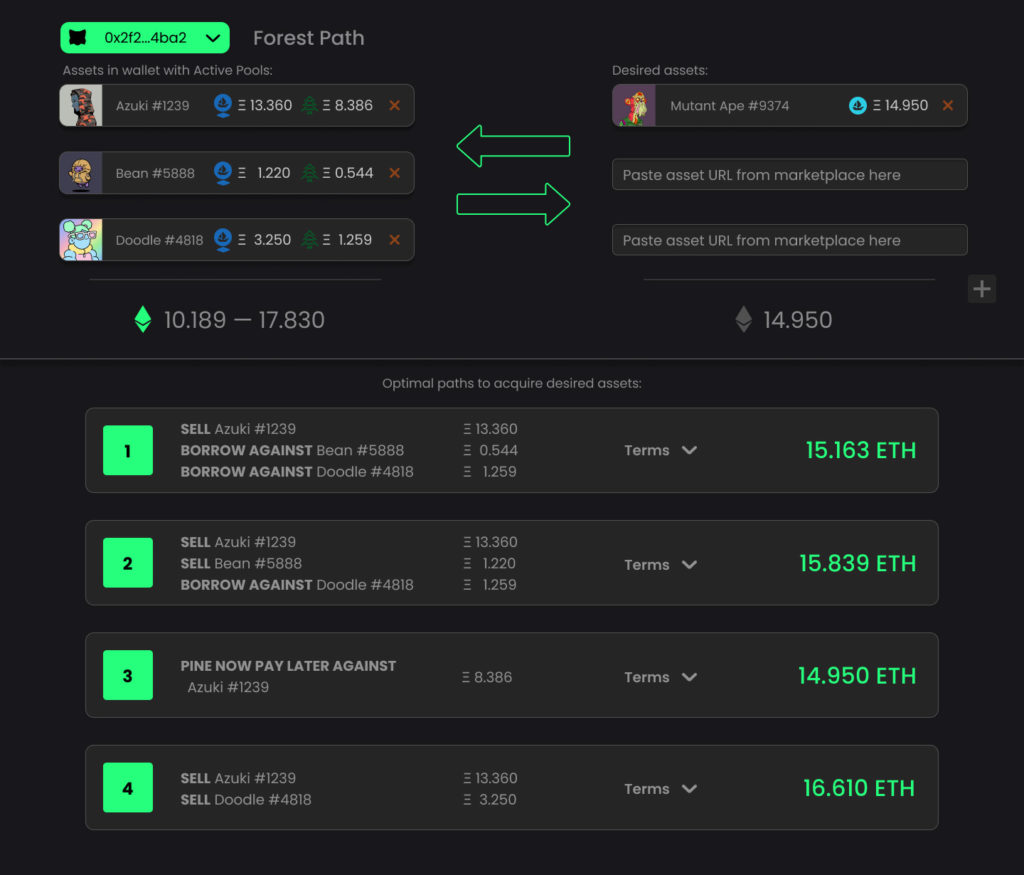Click the Bean #5888 thumbnail image
The image size is (1024, 875).
click(x=81, y=173)
